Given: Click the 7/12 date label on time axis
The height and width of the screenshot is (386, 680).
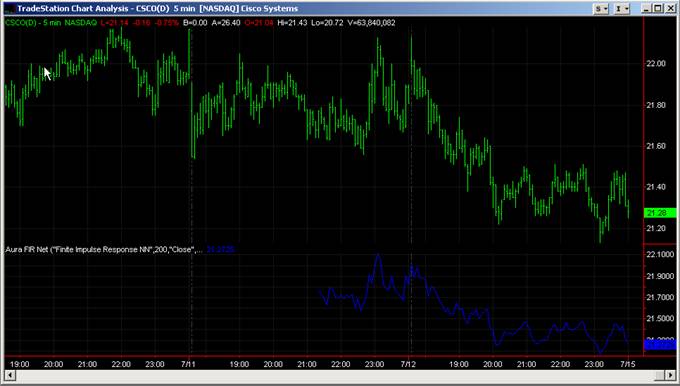Looking at the screenshot, I should coord(408,364).
